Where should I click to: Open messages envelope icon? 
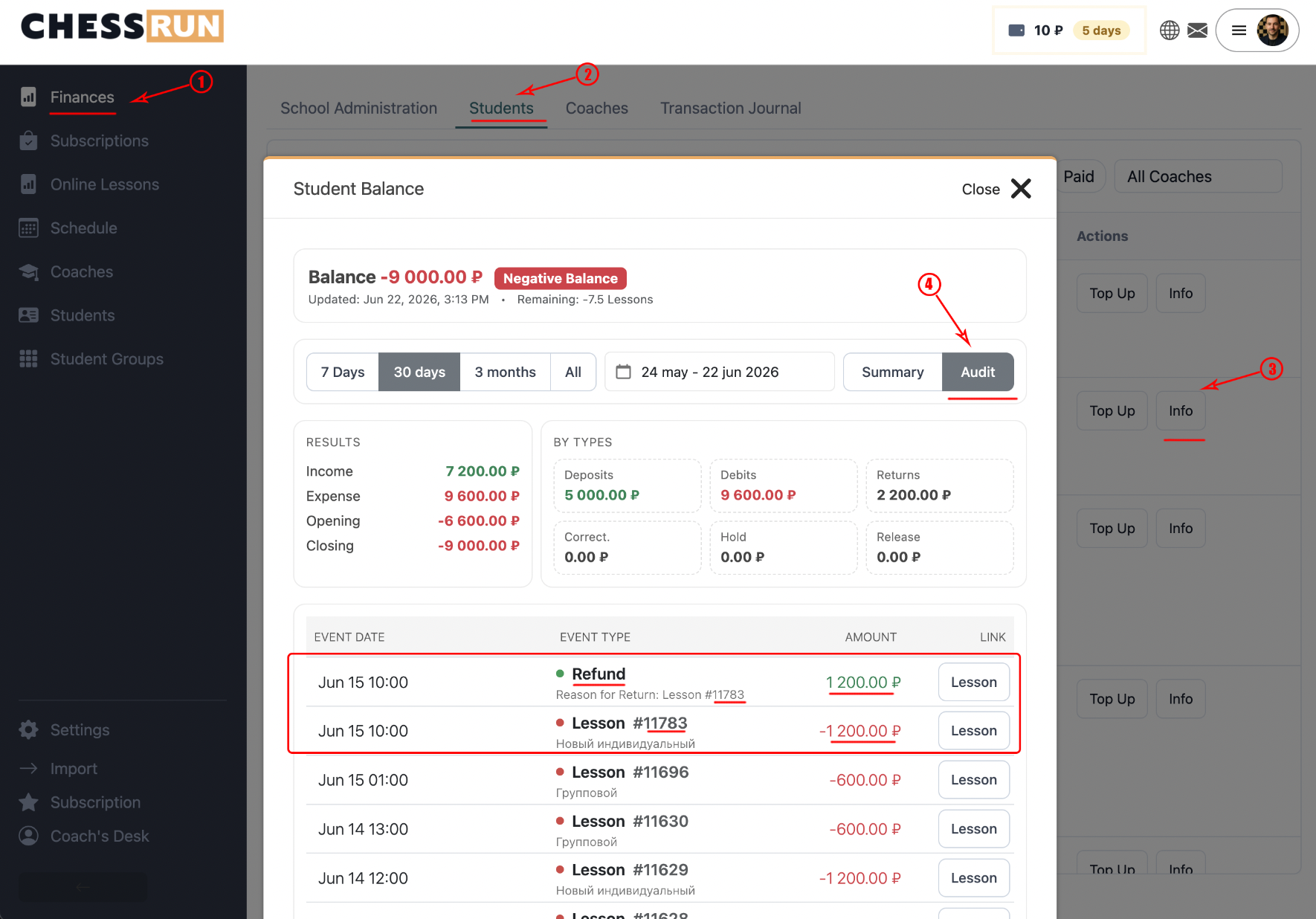coord(1197,30)
